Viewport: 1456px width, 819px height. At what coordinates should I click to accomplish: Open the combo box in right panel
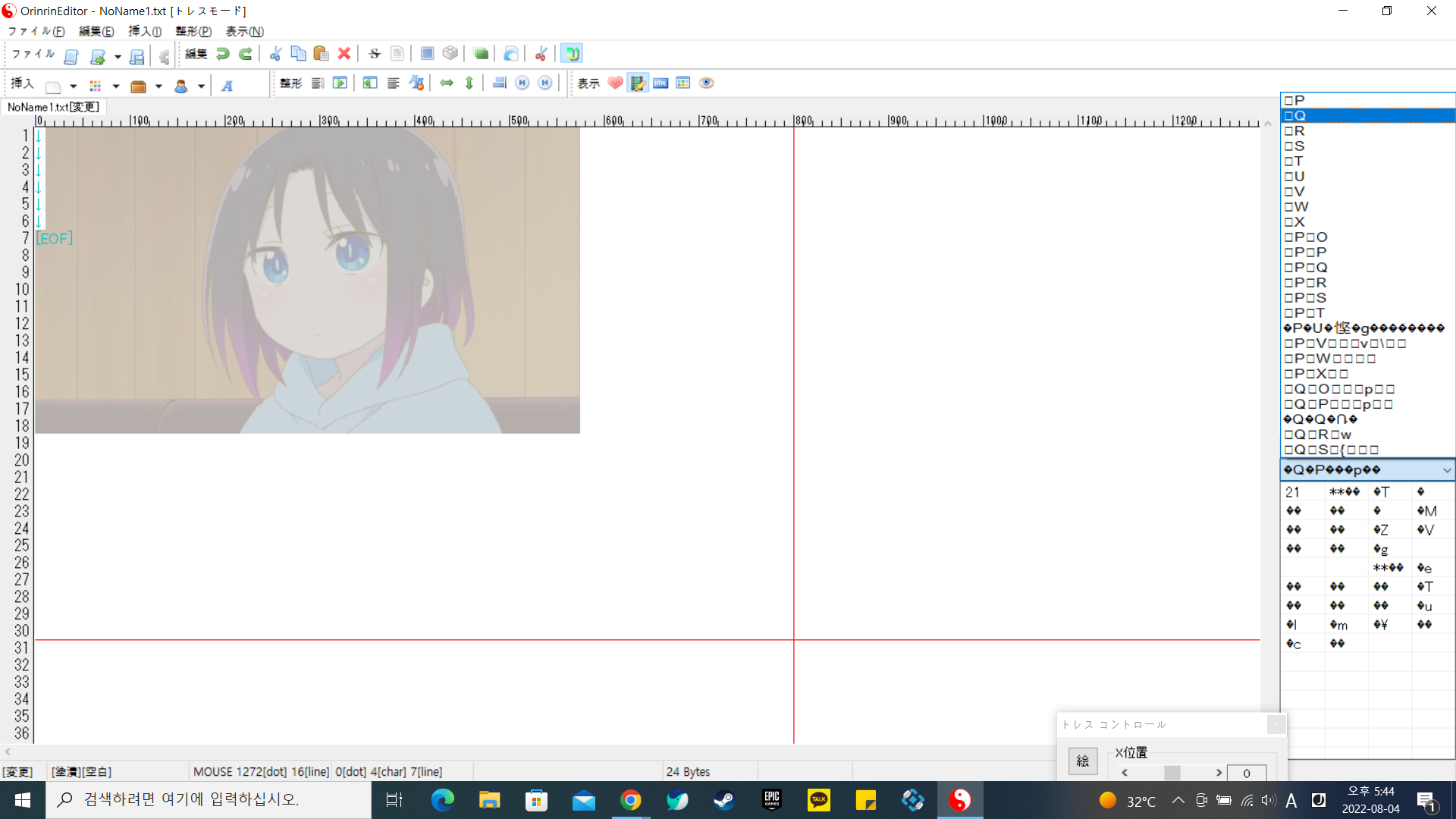(1446, 470)
